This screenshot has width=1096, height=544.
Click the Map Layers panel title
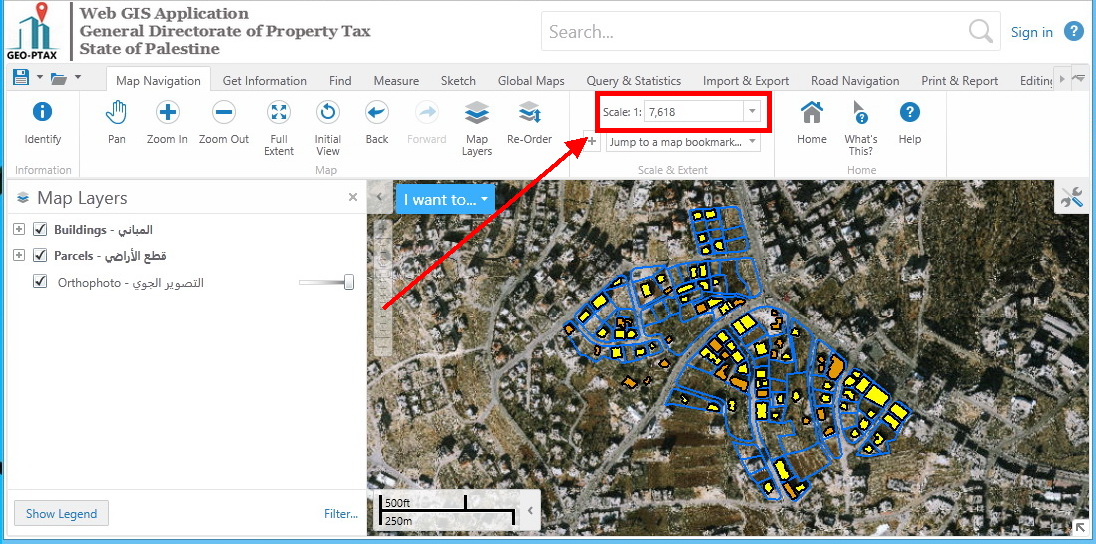[82, 197]
